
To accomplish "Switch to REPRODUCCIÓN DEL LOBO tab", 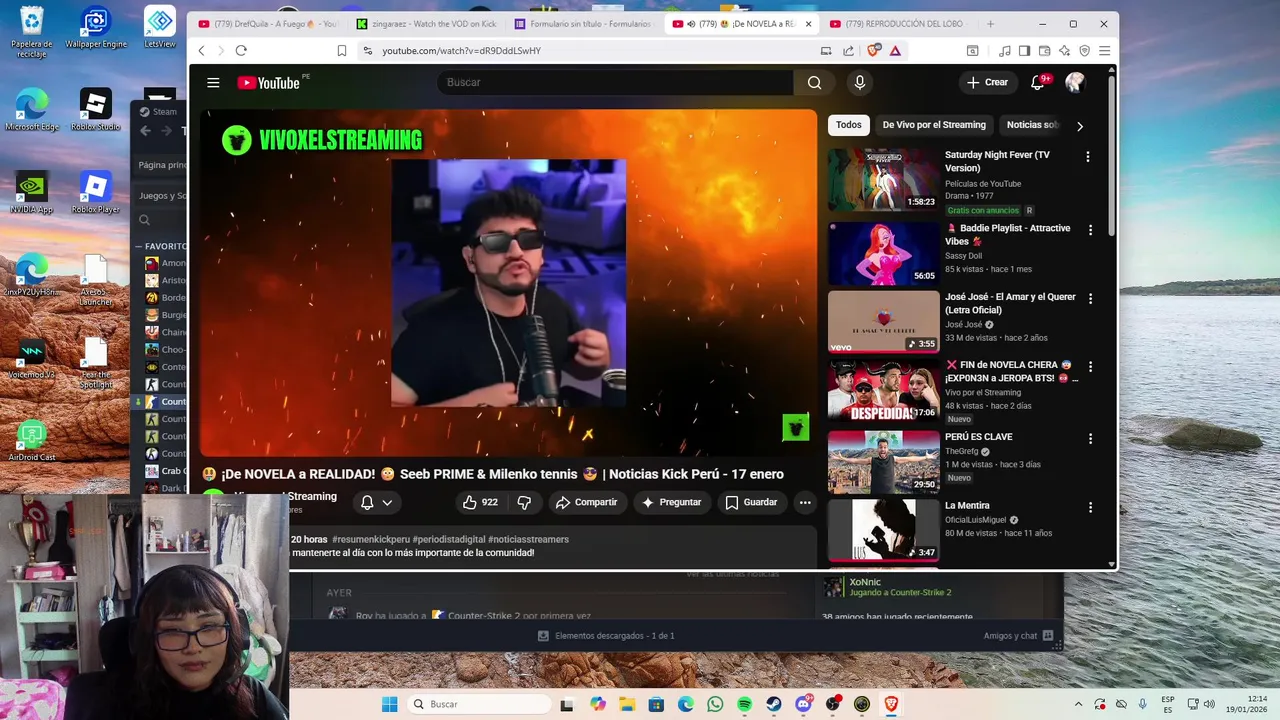I will point(900,24).
